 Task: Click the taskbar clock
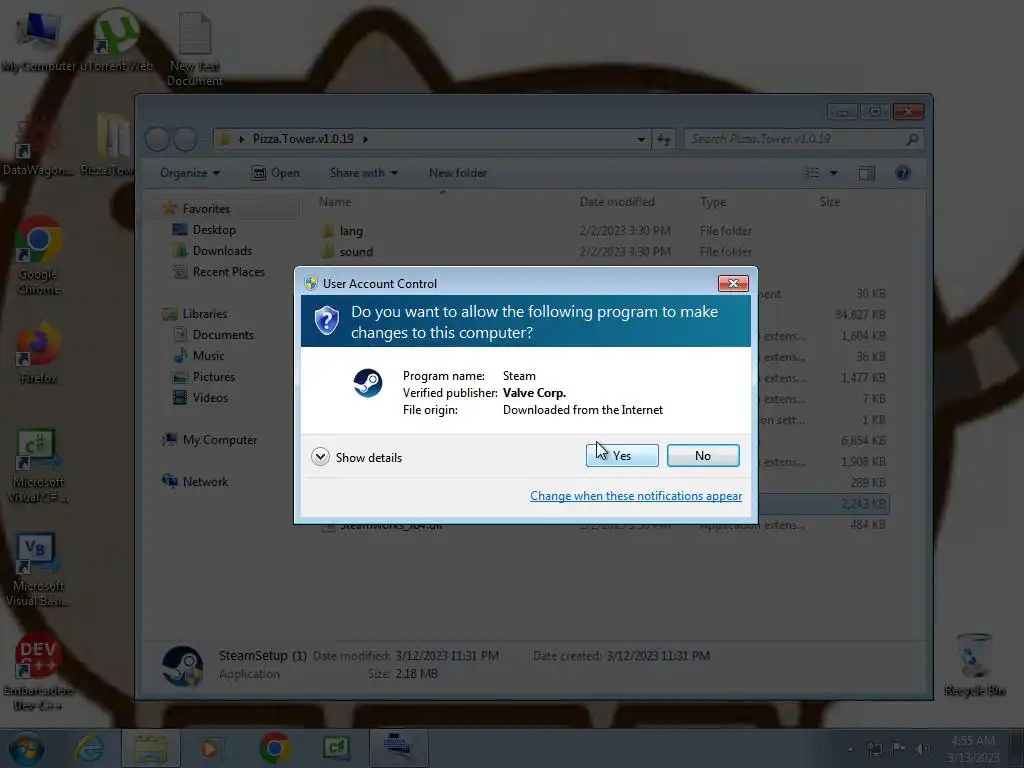pyautogui.click(x=973, y=749)
